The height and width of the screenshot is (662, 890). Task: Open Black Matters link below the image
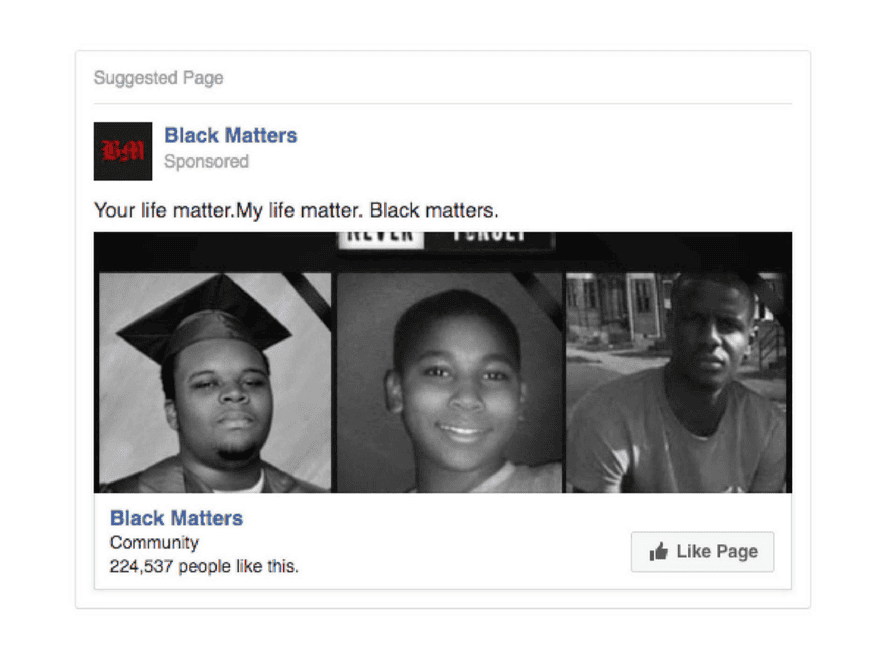(176, 518)
